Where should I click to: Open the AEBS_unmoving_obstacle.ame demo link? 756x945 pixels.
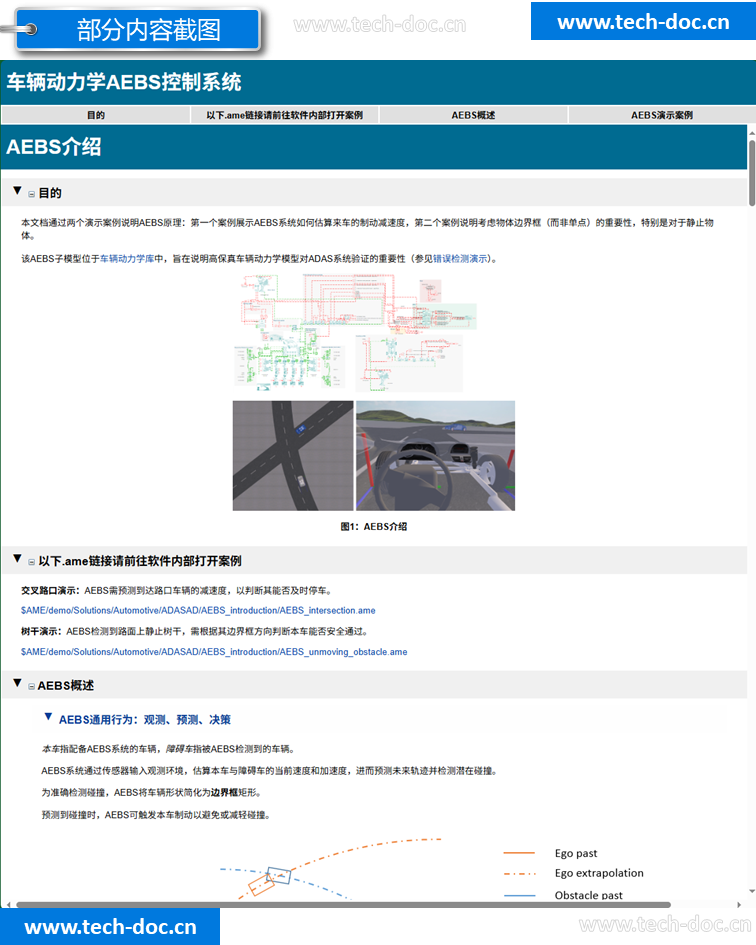pyautogui.click(x=214, y=652)
